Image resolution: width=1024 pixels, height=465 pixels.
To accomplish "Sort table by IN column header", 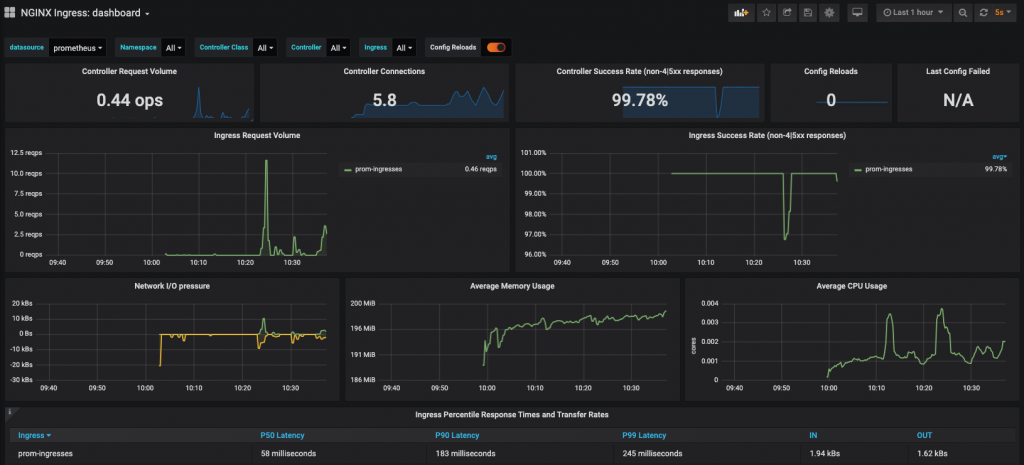I will [813, 435].
